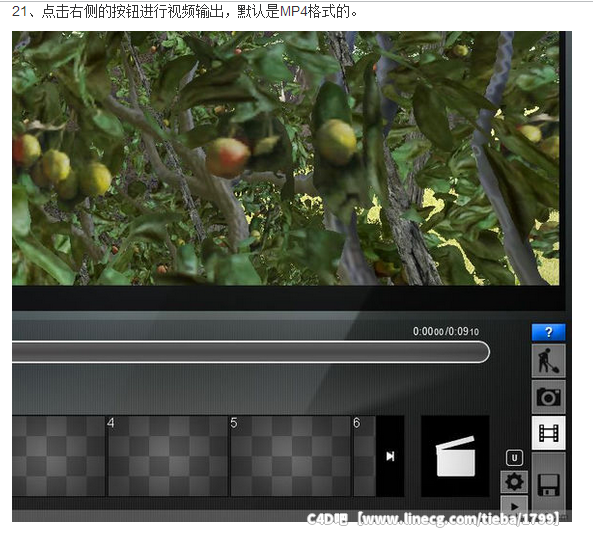Click the 0:00/0:09 timecode readout
The image size is (593, 538).
tap(446, 332)
